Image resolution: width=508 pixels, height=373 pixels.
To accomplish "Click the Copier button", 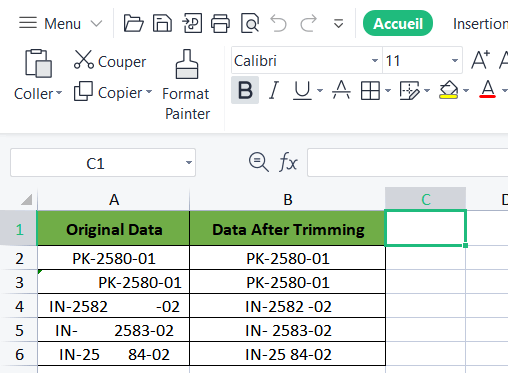I will (x=108, y=92).
